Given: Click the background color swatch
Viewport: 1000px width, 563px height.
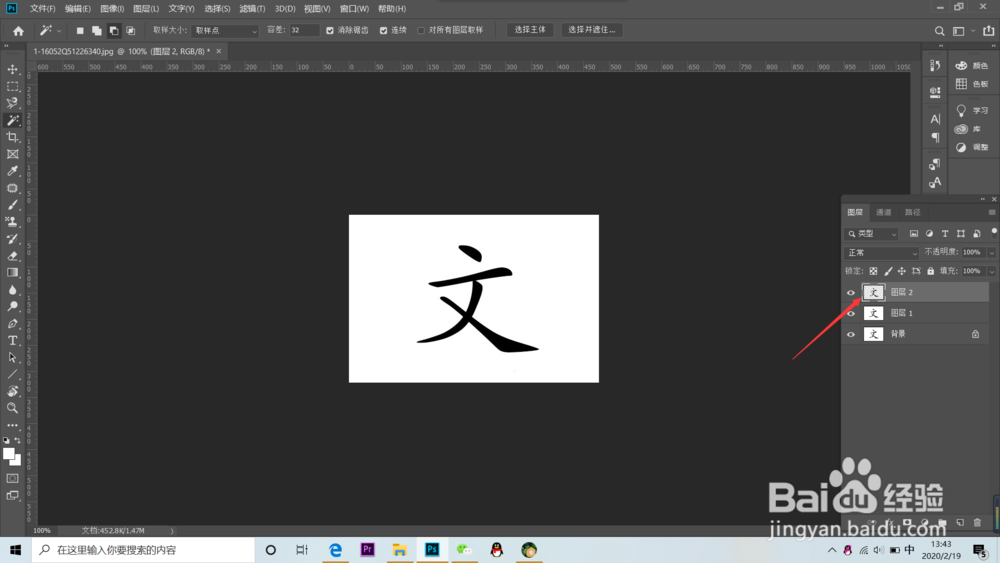Looking at the screenshot, I should click(x=17, y=460).
